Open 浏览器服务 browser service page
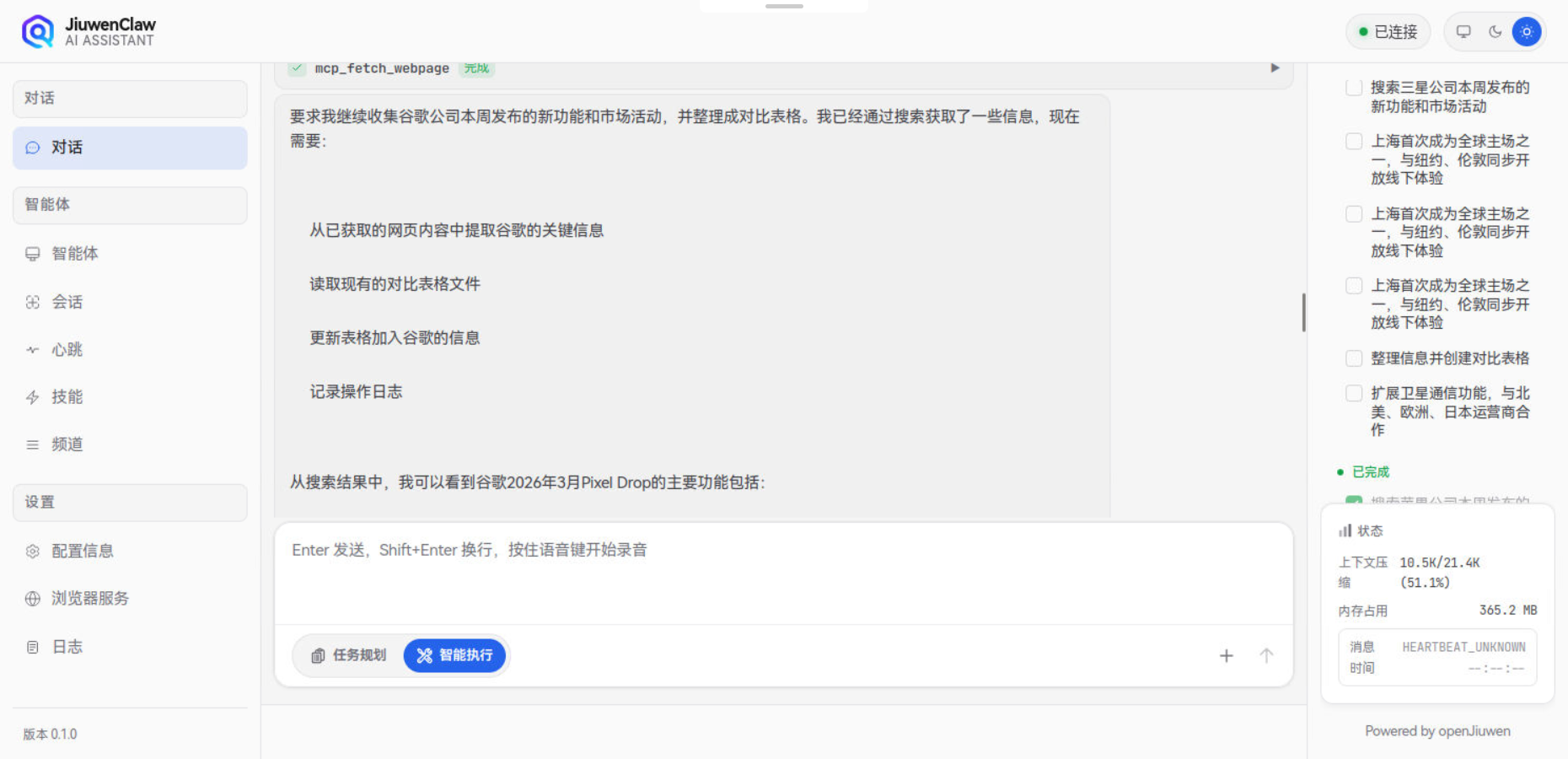This screenshot has height=759, width=1568. [x=130, y=598]
